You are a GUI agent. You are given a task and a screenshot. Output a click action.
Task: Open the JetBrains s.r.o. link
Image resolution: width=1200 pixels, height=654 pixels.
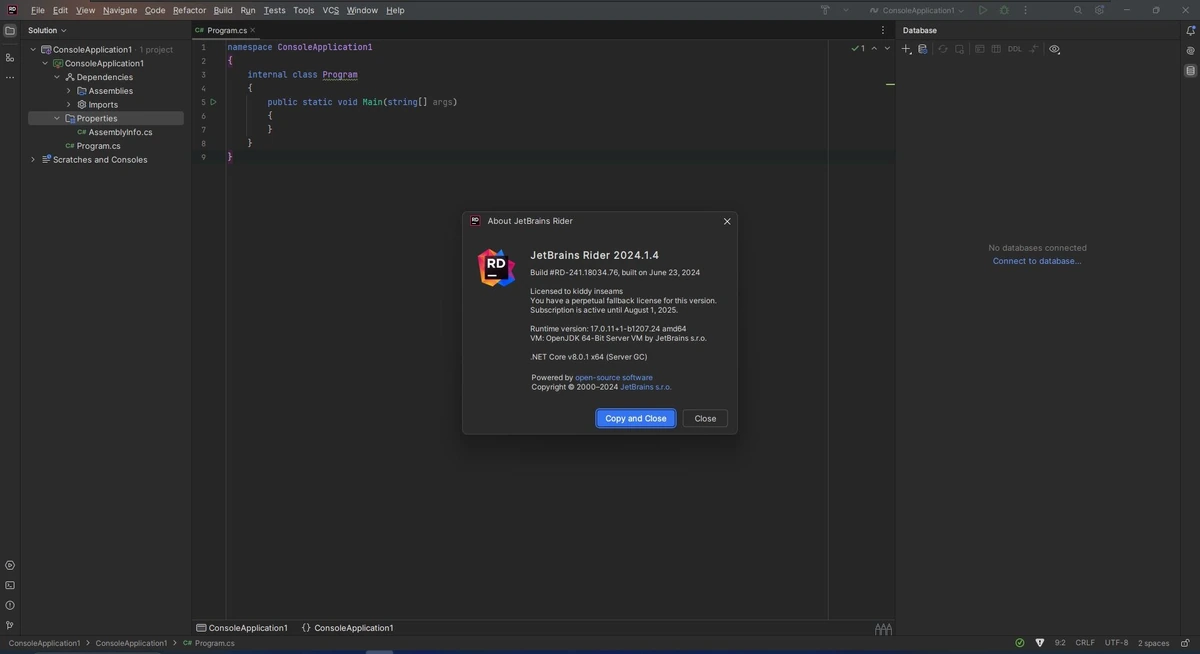646,387
